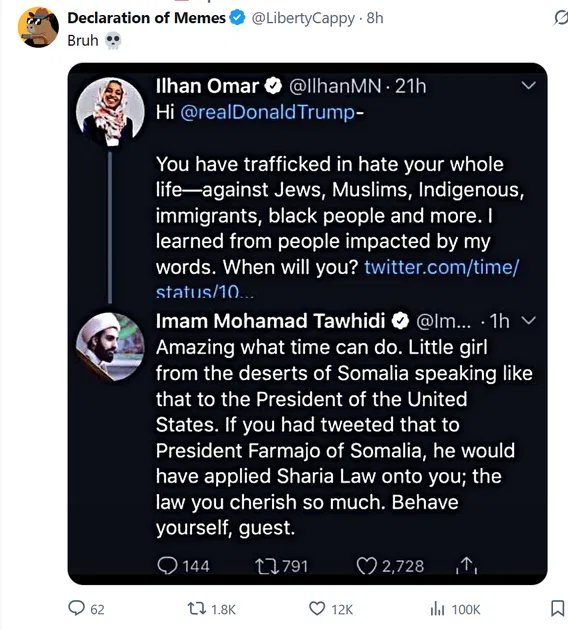568x630 pixels.
Task: Expand chevron menu on Ilhan Omar tweet
Action: point(529,85)
